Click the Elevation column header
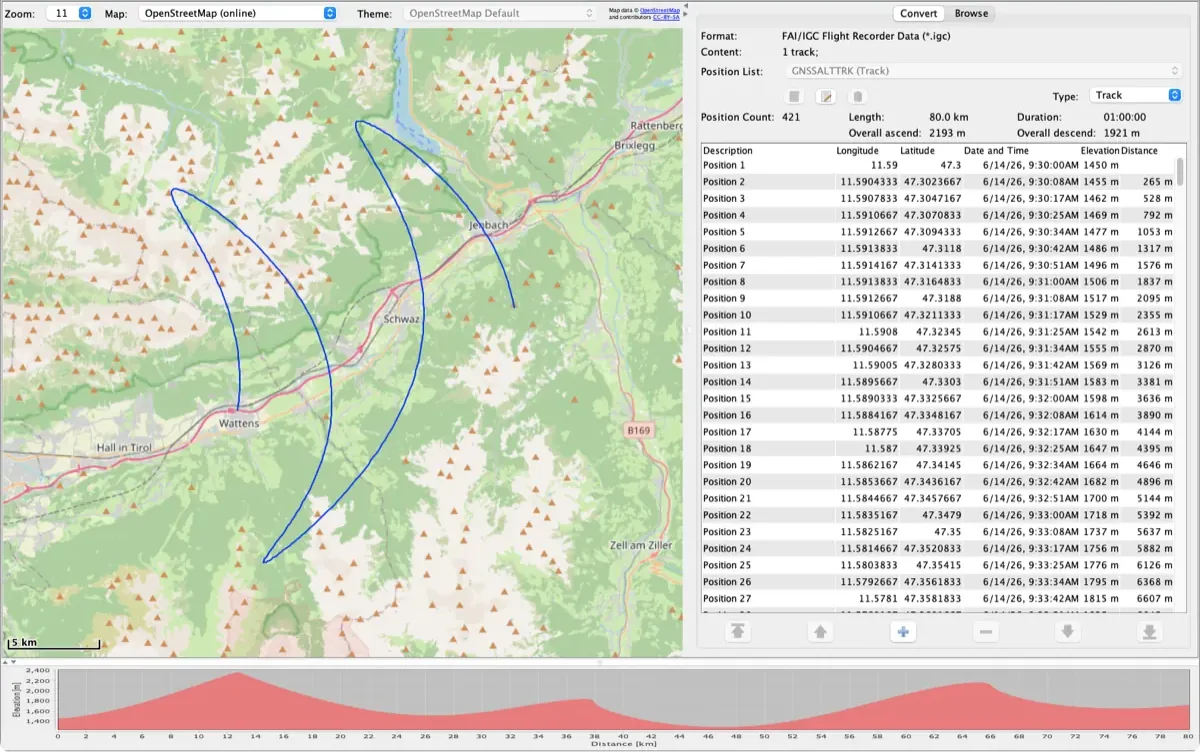This screenshot has height=752, width=1200. point(1100,151)
